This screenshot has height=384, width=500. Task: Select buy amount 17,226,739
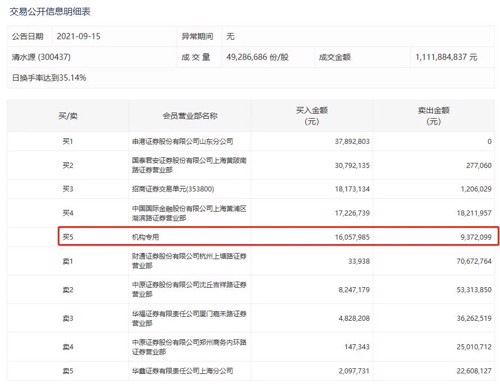coord(352,213)
